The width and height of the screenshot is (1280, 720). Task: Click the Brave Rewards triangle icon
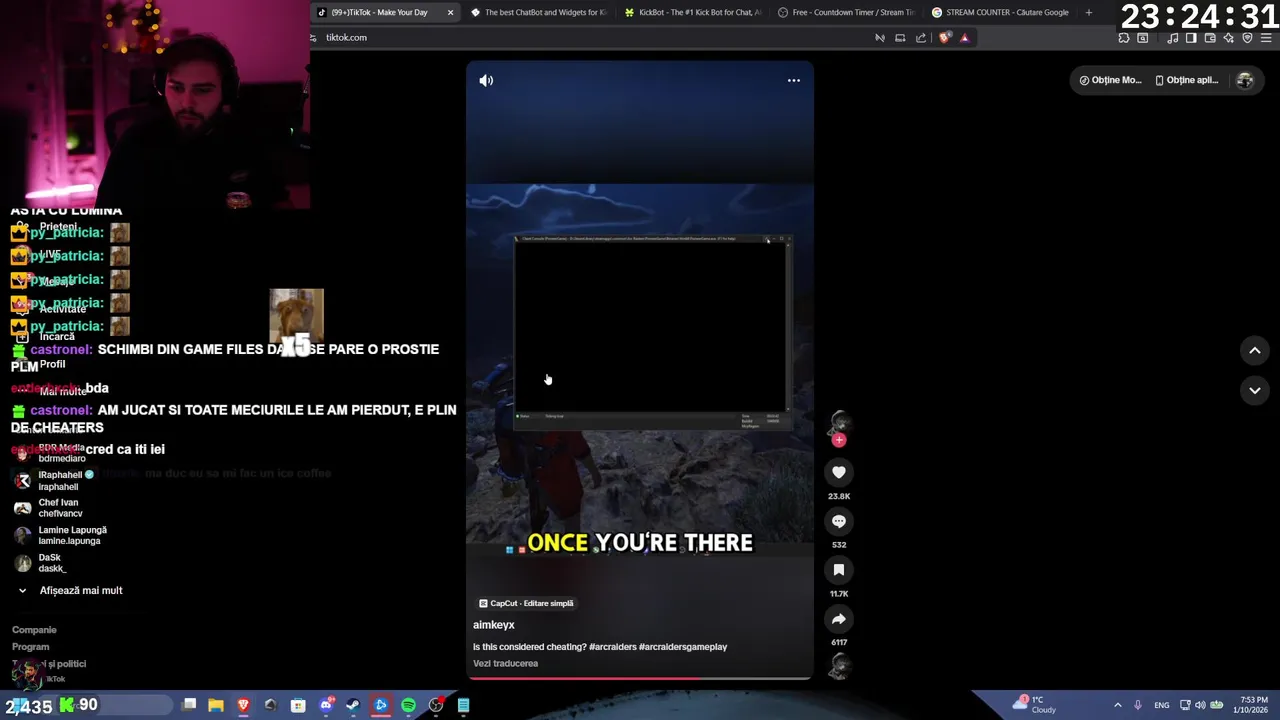[x=965, y=38]
